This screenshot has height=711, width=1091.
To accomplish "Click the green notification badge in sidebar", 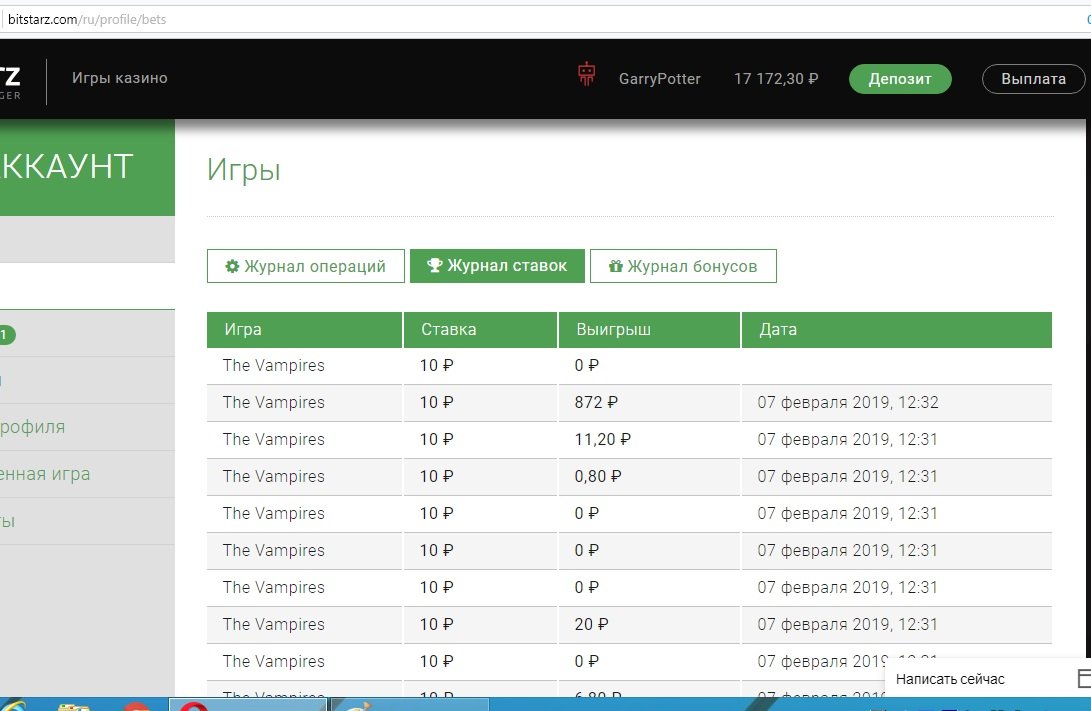I will [x=7, y=335].
